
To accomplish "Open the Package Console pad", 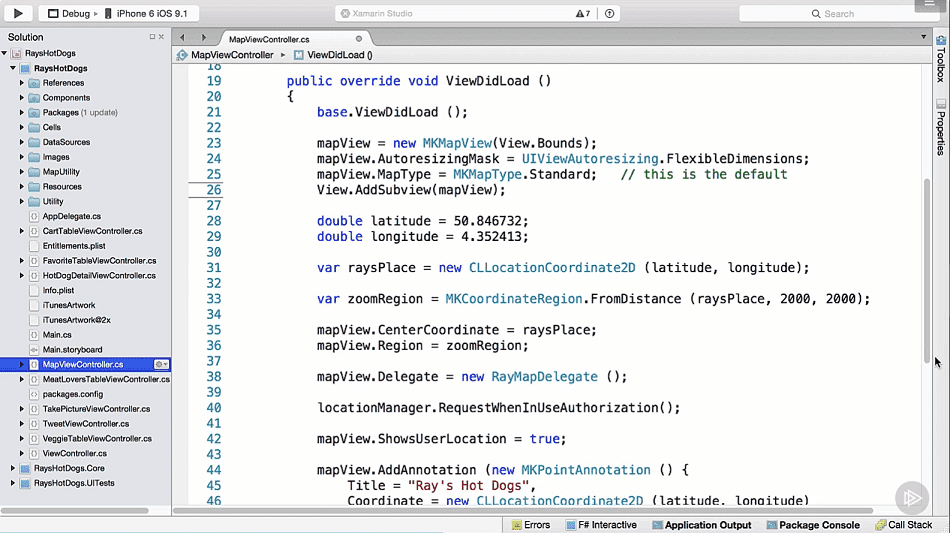I will point(812,525).
